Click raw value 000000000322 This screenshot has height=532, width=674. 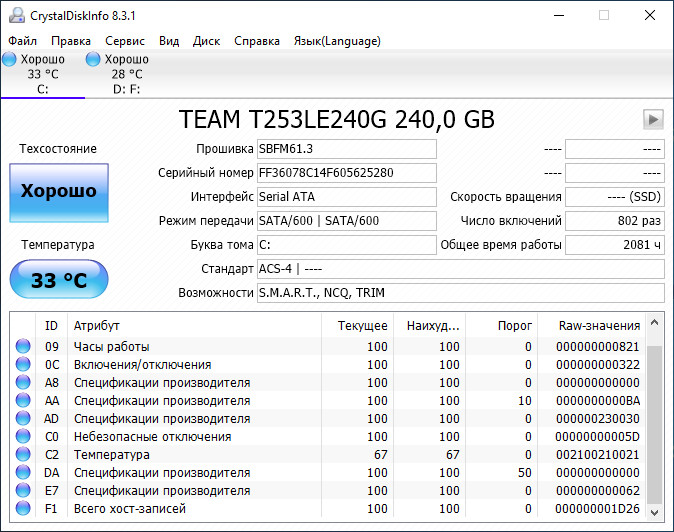pos(597,364)
